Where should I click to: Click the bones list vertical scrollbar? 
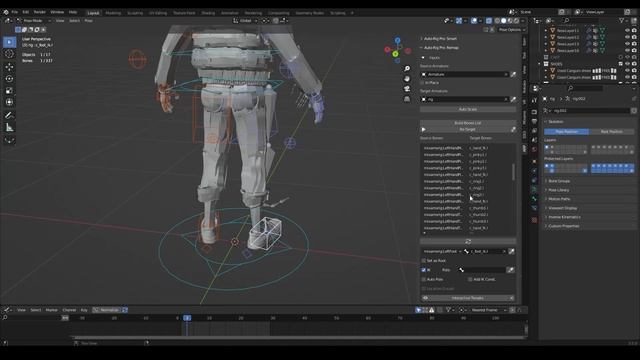[x=513, y=172]
